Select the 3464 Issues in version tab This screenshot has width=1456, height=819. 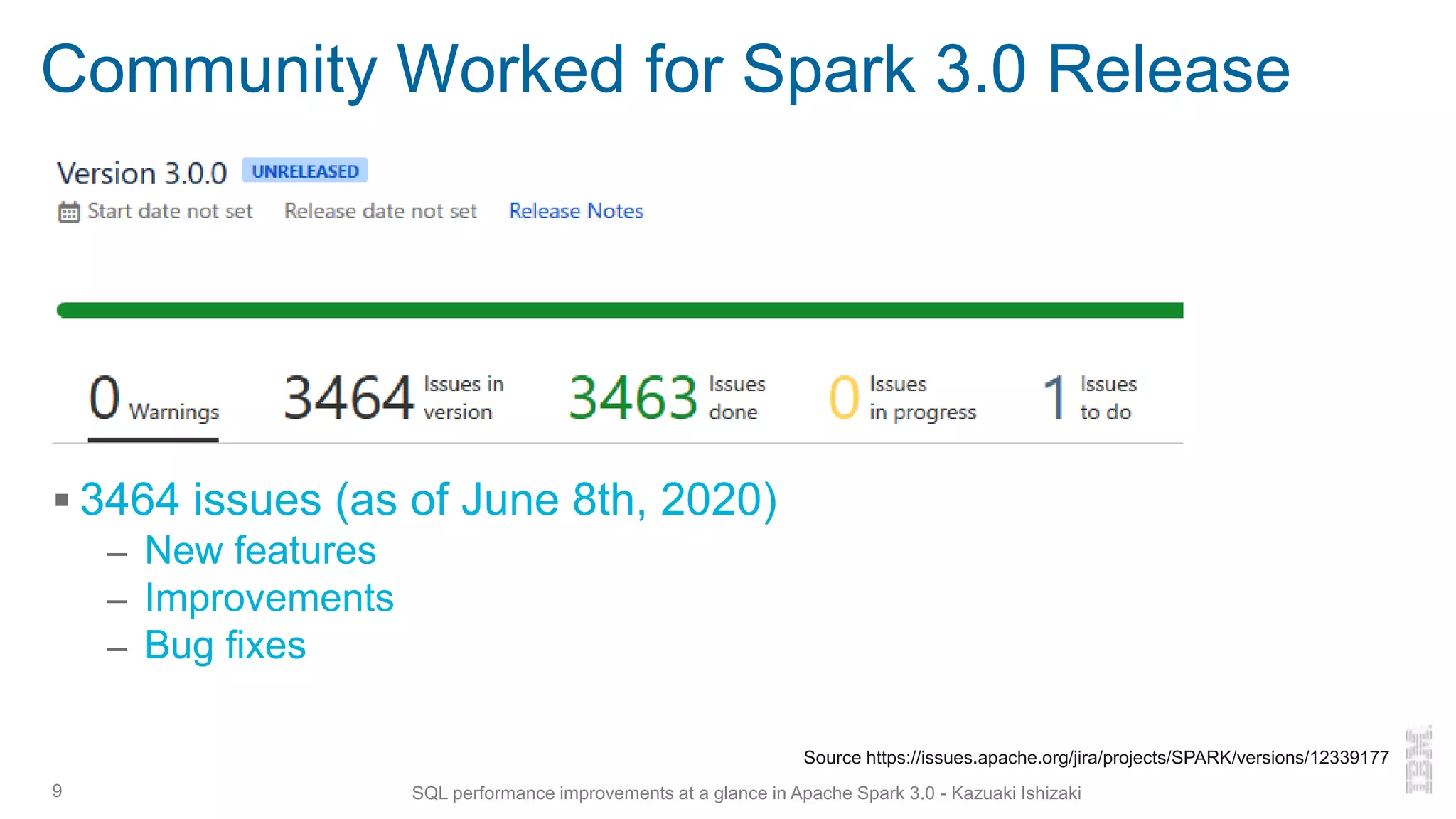394,398
